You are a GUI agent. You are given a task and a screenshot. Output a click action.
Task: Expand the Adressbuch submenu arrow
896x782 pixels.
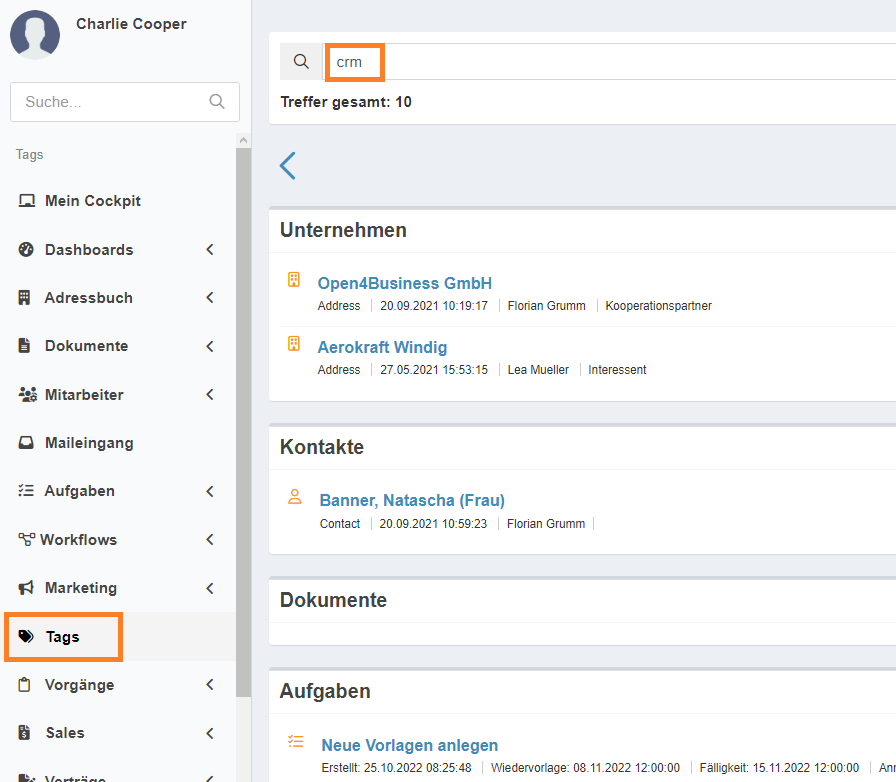[210, 298]
